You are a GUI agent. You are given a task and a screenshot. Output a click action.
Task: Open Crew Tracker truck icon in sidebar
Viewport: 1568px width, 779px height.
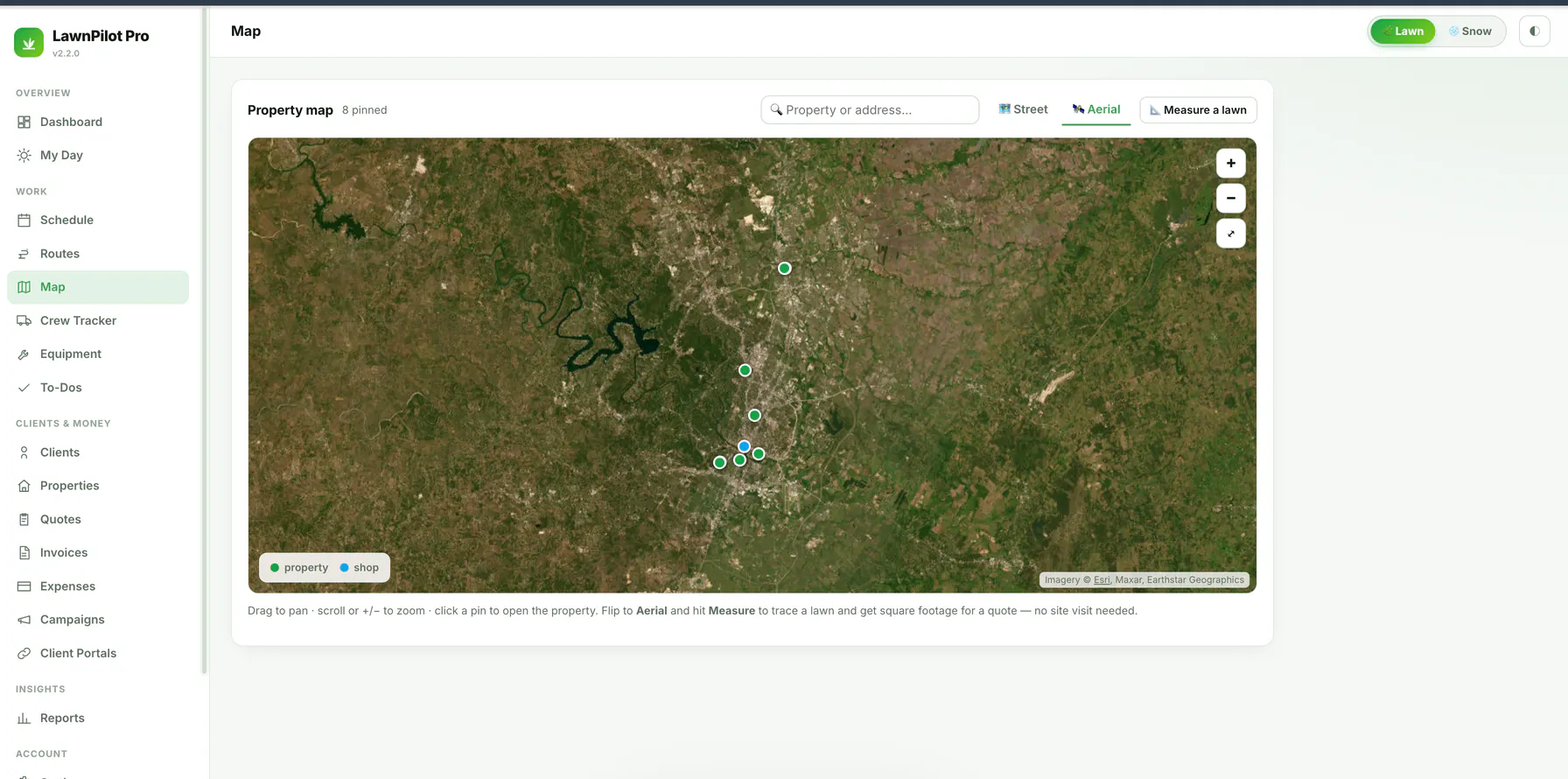click(x=24, y=320)
